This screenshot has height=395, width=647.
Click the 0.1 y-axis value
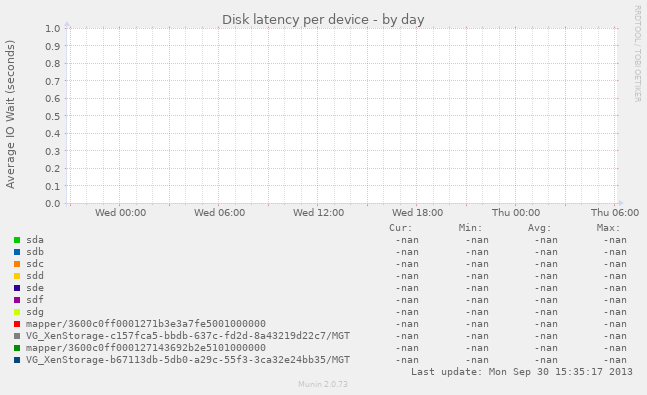[x=53, y=186]
